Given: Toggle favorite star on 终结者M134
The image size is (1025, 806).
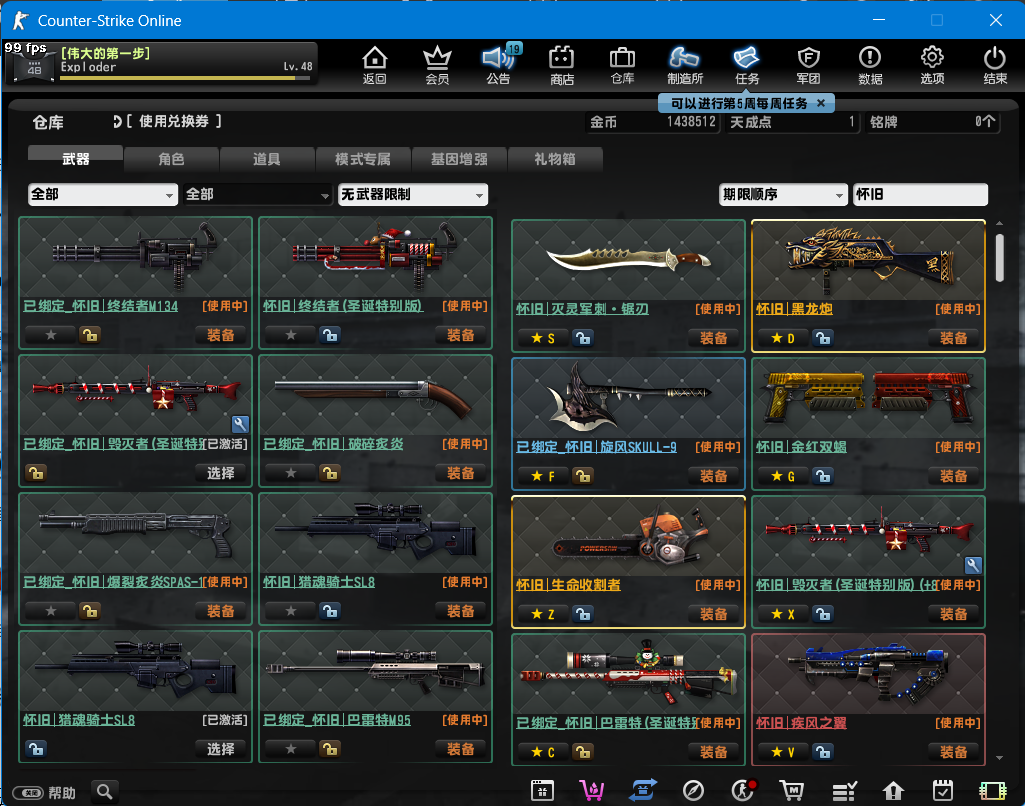Looking at the screenshot, I should (x=51, y=335).
